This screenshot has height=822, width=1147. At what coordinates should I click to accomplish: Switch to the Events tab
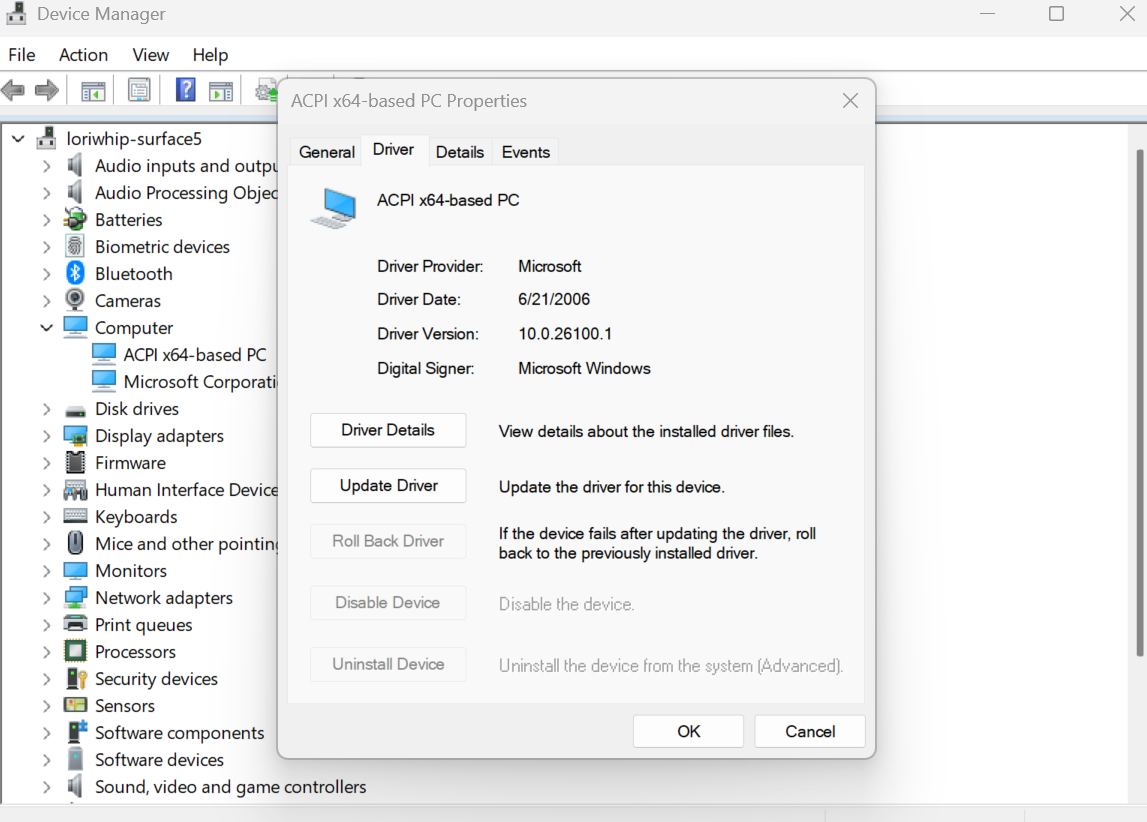pos(525,151)
